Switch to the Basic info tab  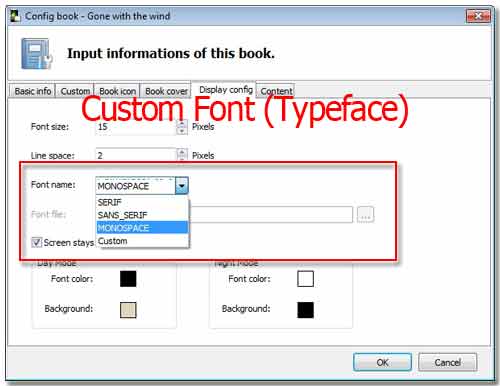pyautogui.click(x=33, y=91)
